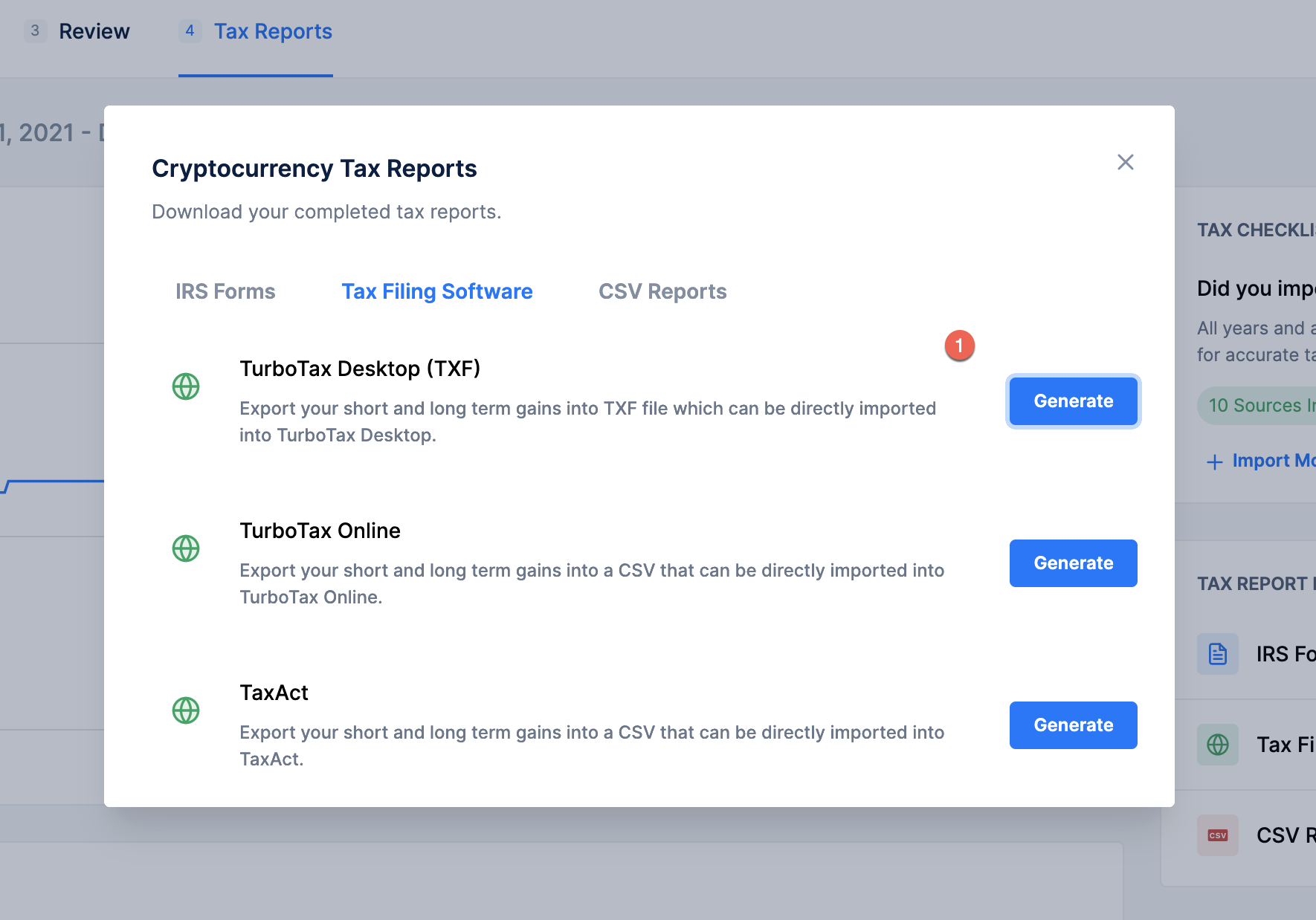Click the TurboTax Desktop (TXF) heading
The height and width of the screenshot is (920, 1316).
click(360, 369)
